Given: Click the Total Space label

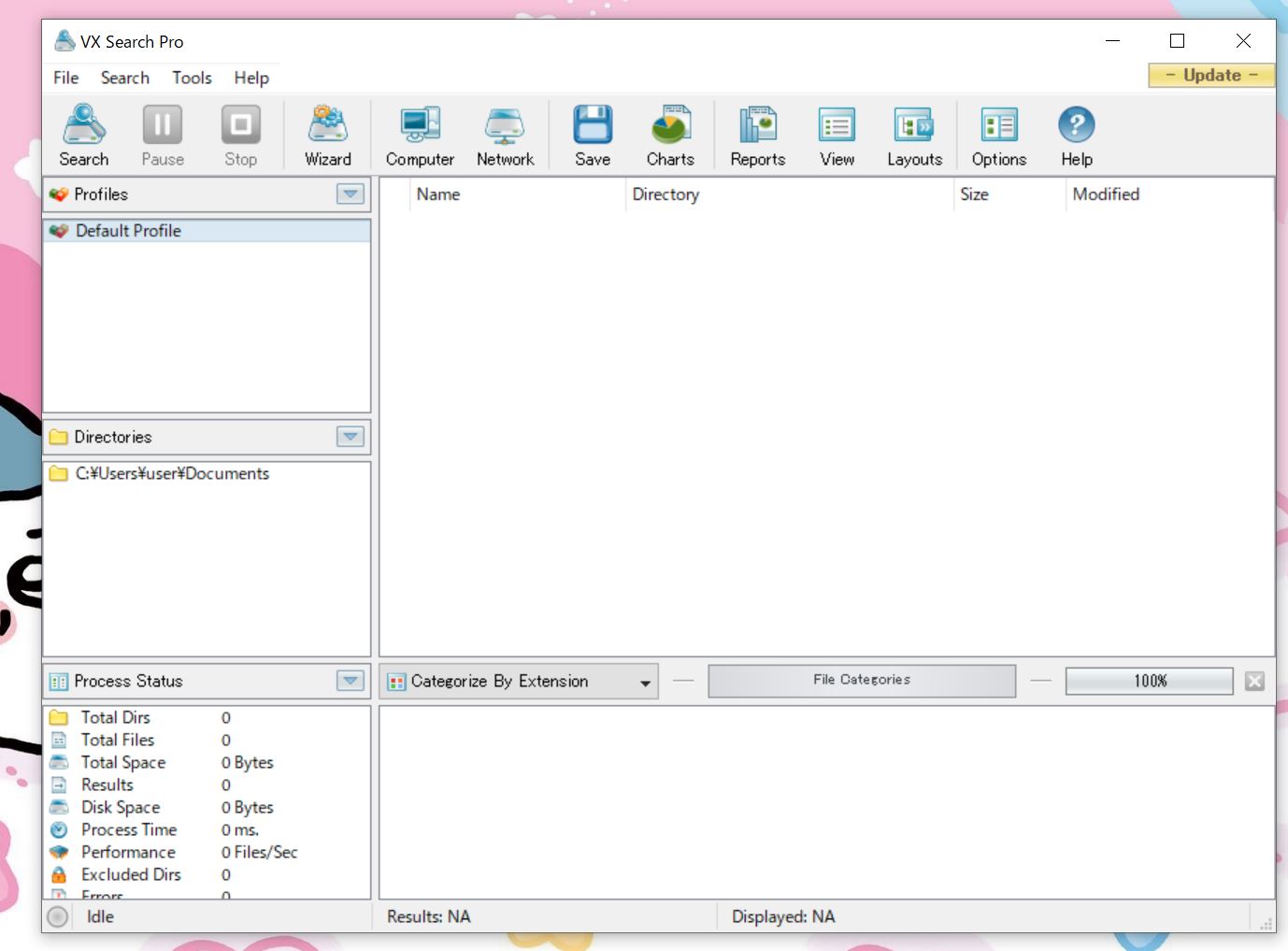Looking at the screenshot, I should (x=123, y=762).
